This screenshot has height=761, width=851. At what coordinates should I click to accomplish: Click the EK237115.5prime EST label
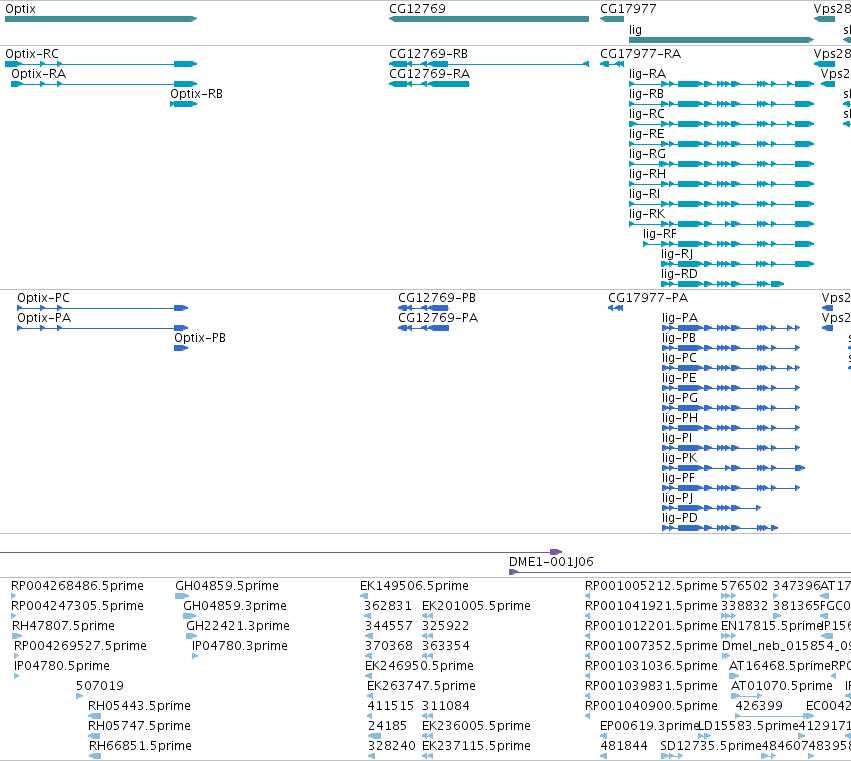[x=477, y=746]
